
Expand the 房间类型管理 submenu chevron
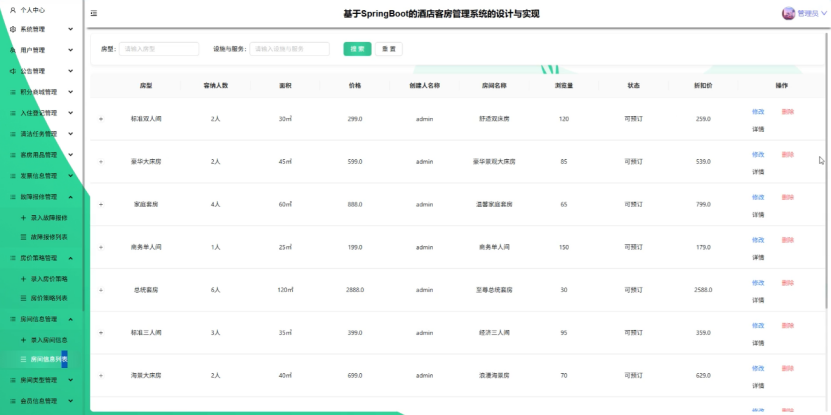pos(70,380)
